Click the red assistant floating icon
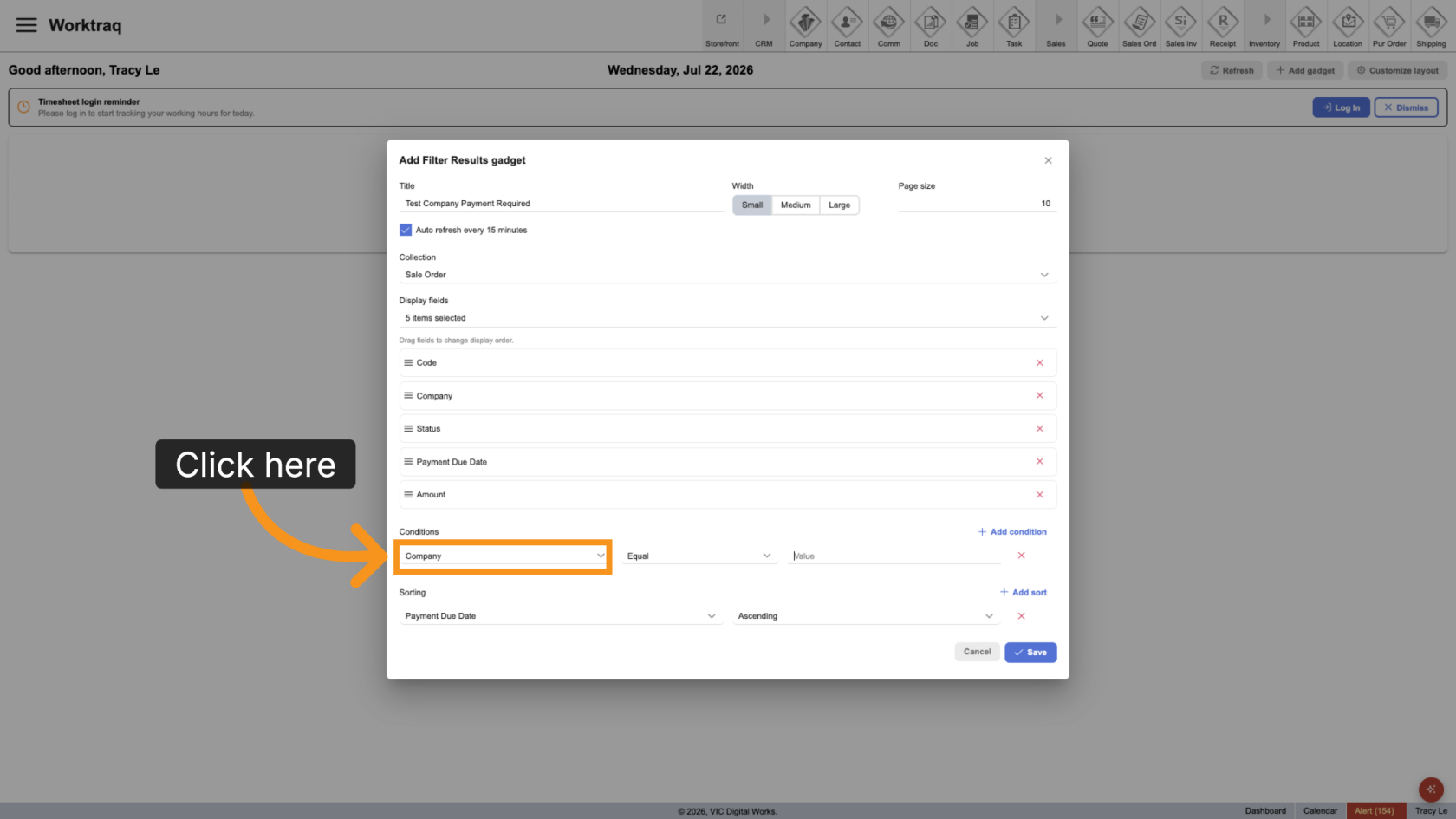Viewport: 1456px width, 819px height. point(1431,790)
